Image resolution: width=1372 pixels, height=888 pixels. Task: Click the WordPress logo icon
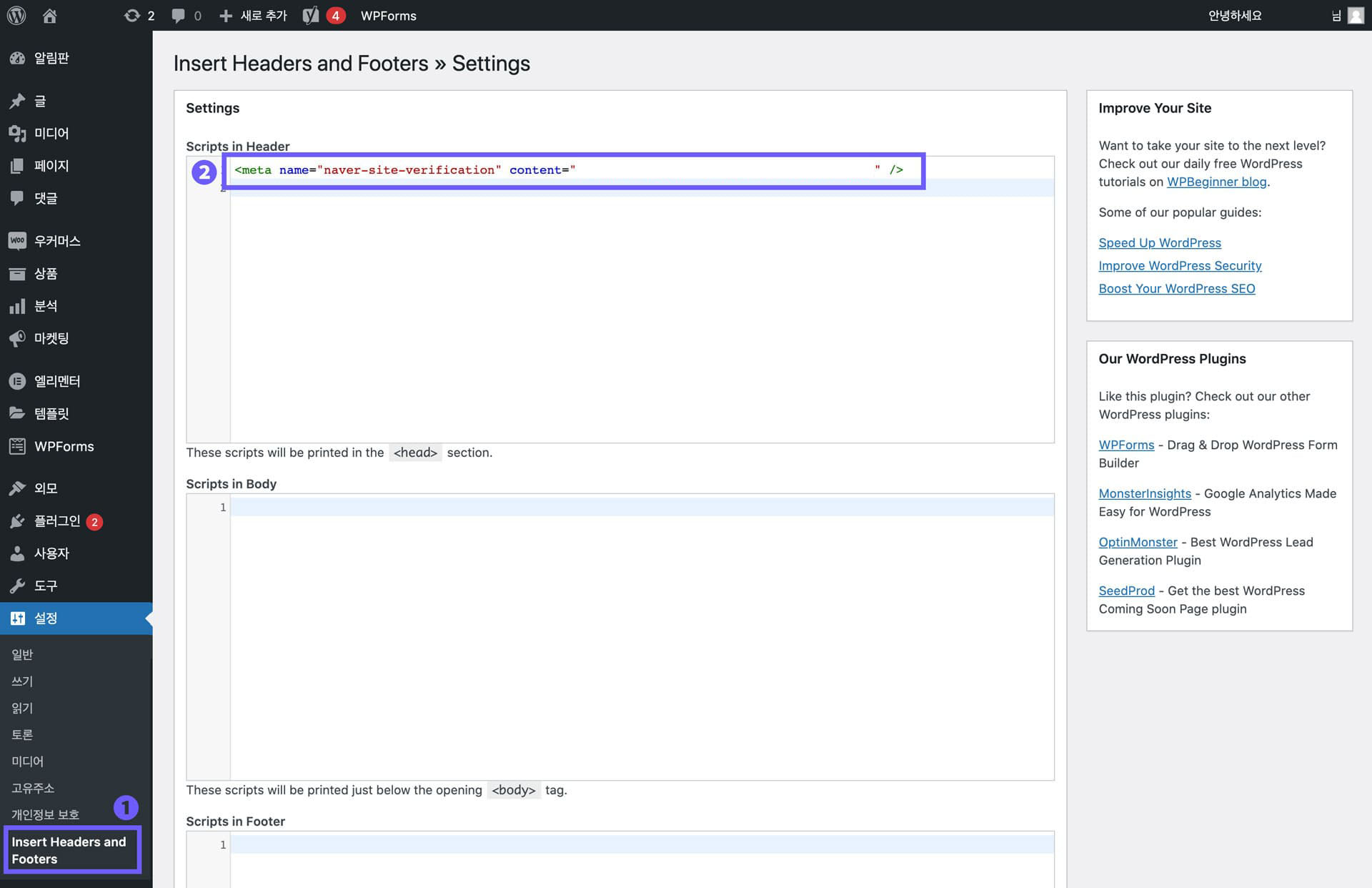click(16, 15)
